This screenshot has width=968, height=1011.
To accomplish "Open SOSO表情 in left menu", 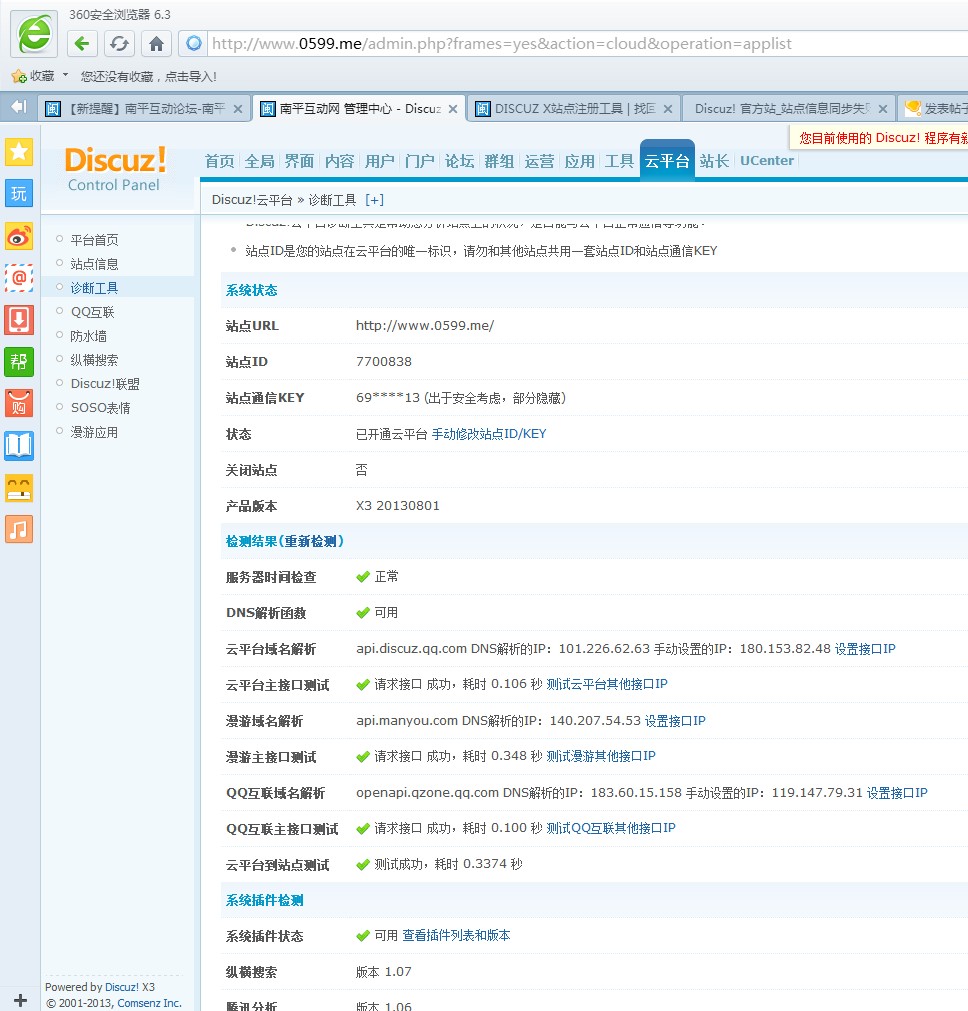I will 101,407.
